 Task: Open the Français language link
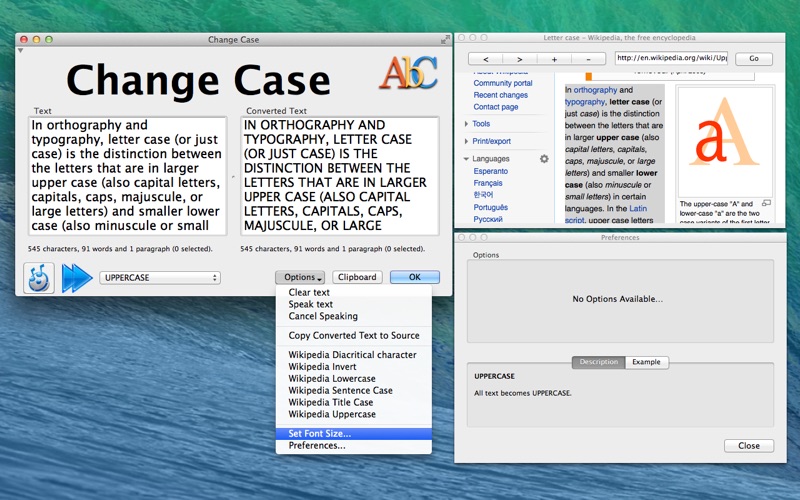(x=488, y=183)
